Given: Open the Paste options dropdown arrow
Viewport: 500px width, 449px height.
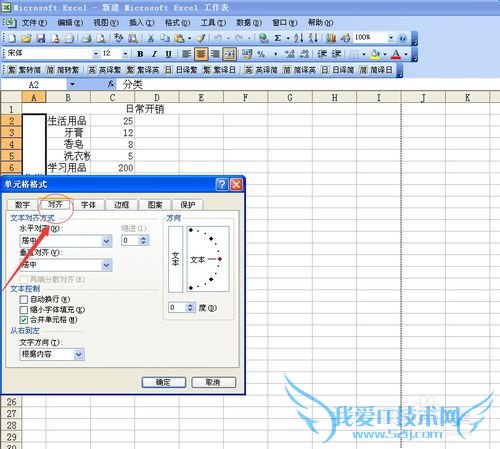Looking at the screenshot, I should (189, 38).
